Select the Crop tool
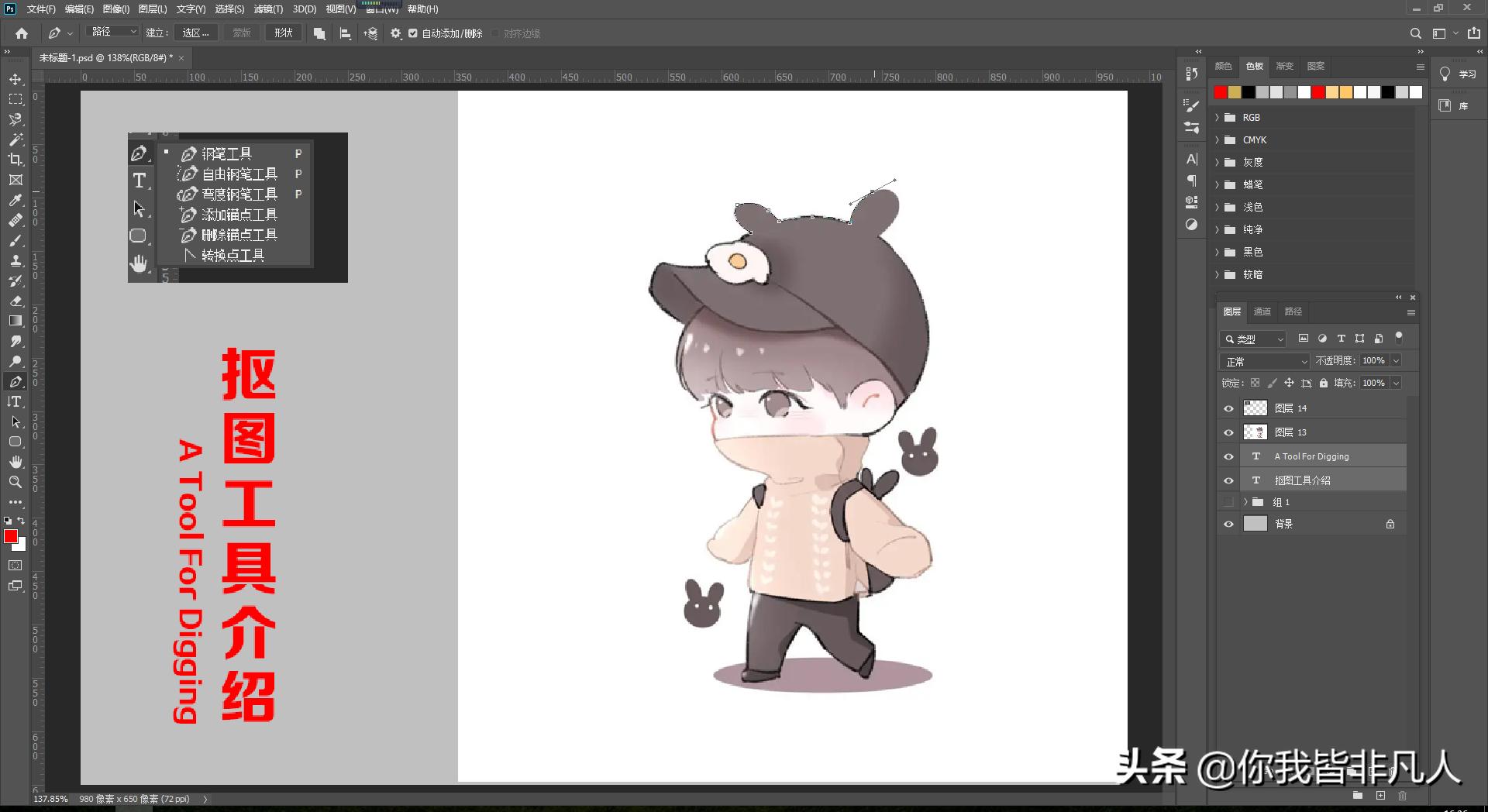 coord(15,160)
